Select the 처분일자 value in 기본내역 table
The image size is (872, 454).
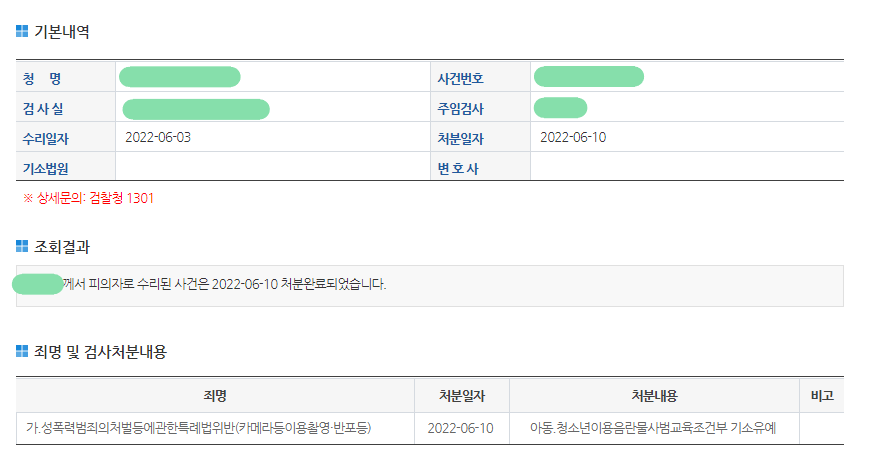point(573,137)
